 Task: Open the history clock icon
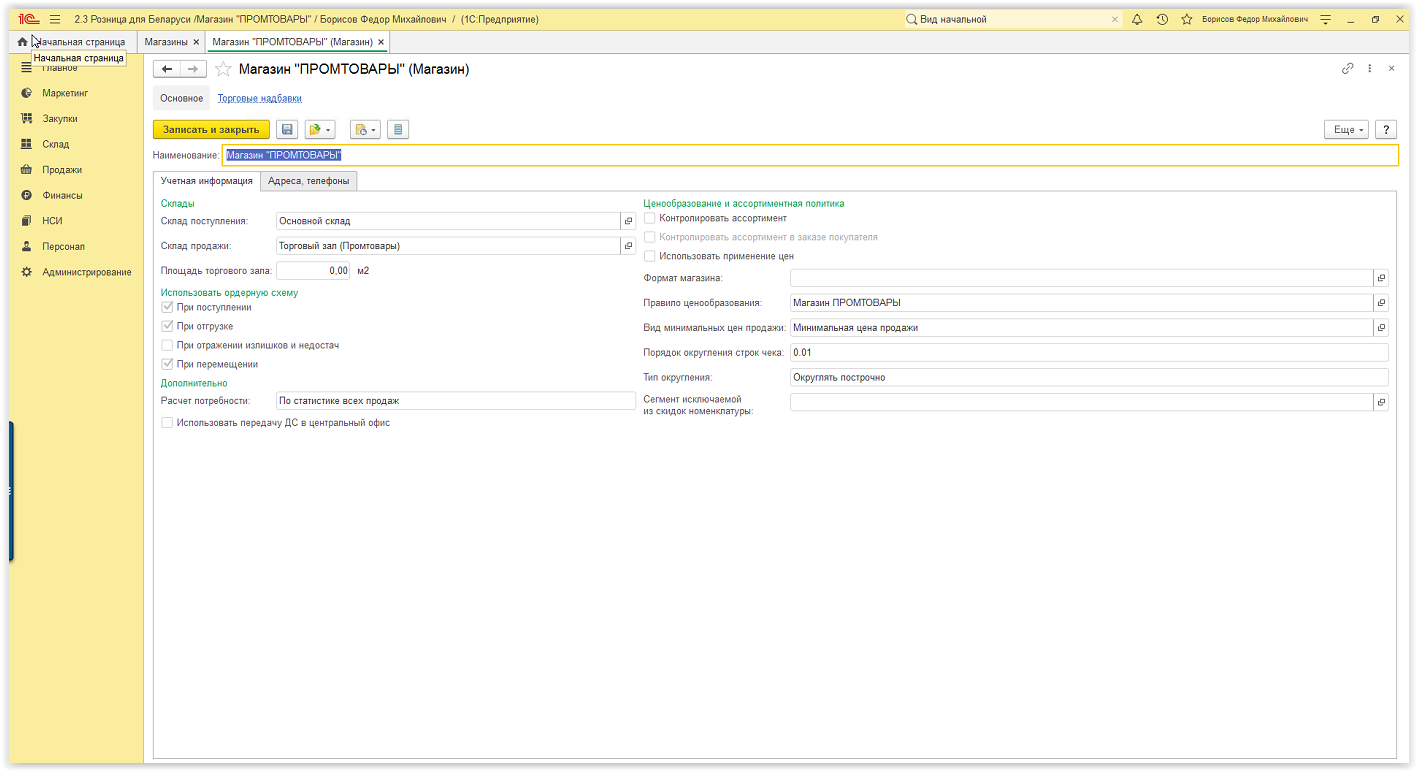click(1162, 19)
